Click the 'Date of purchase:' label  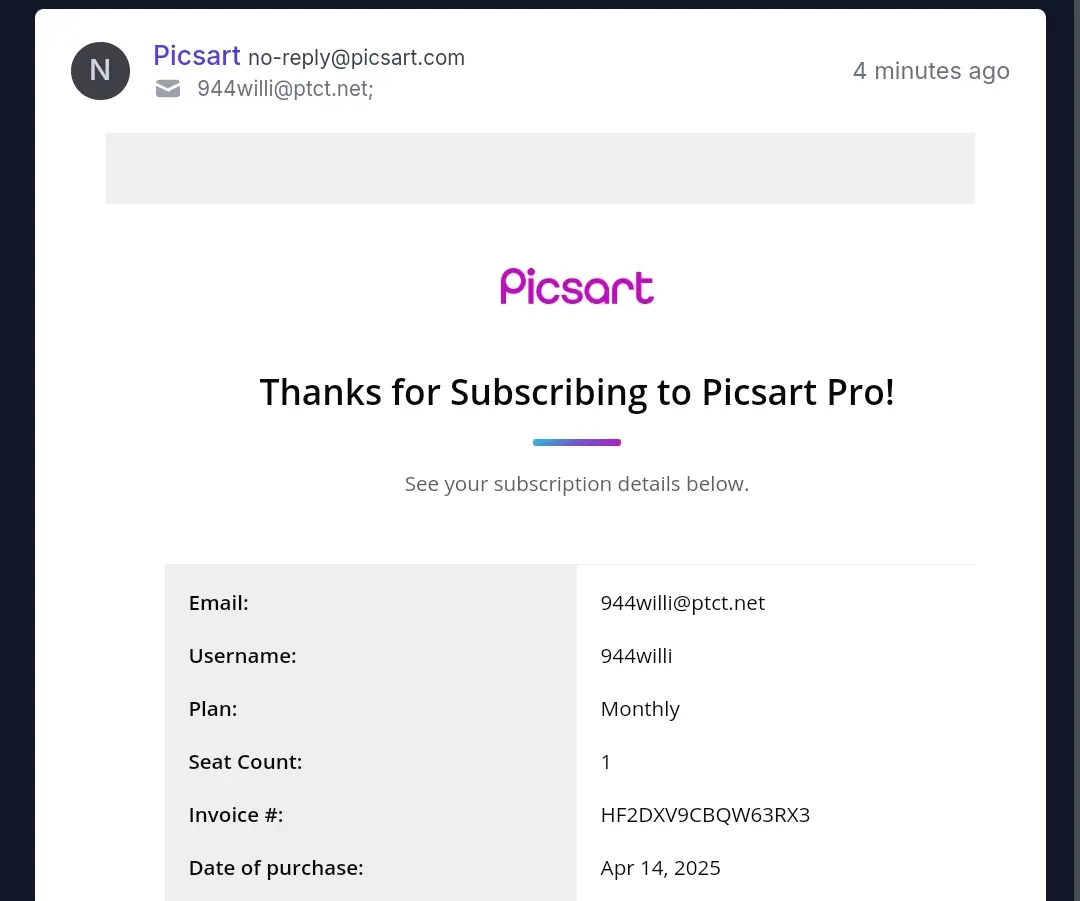point(276,869)
